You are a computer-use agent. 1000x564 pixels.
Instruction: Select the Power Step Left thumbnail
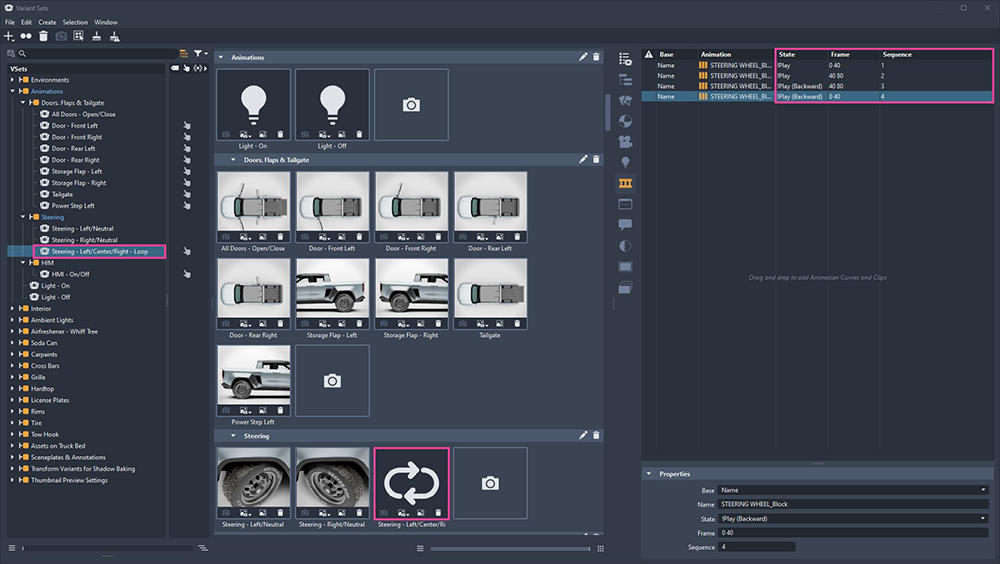coord(253,380)
